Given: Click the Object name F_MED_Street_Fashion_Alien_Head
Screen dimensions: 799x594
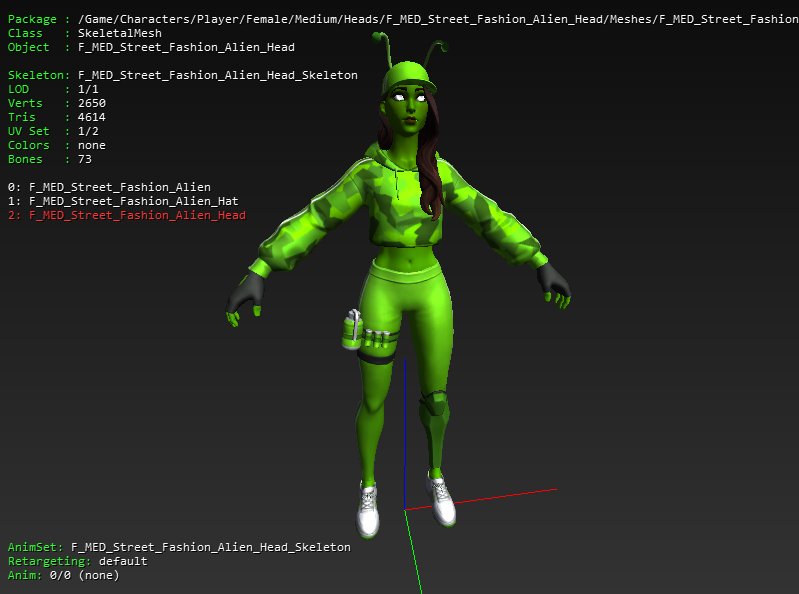Looking at the screenshot, I should coord(186,47).
